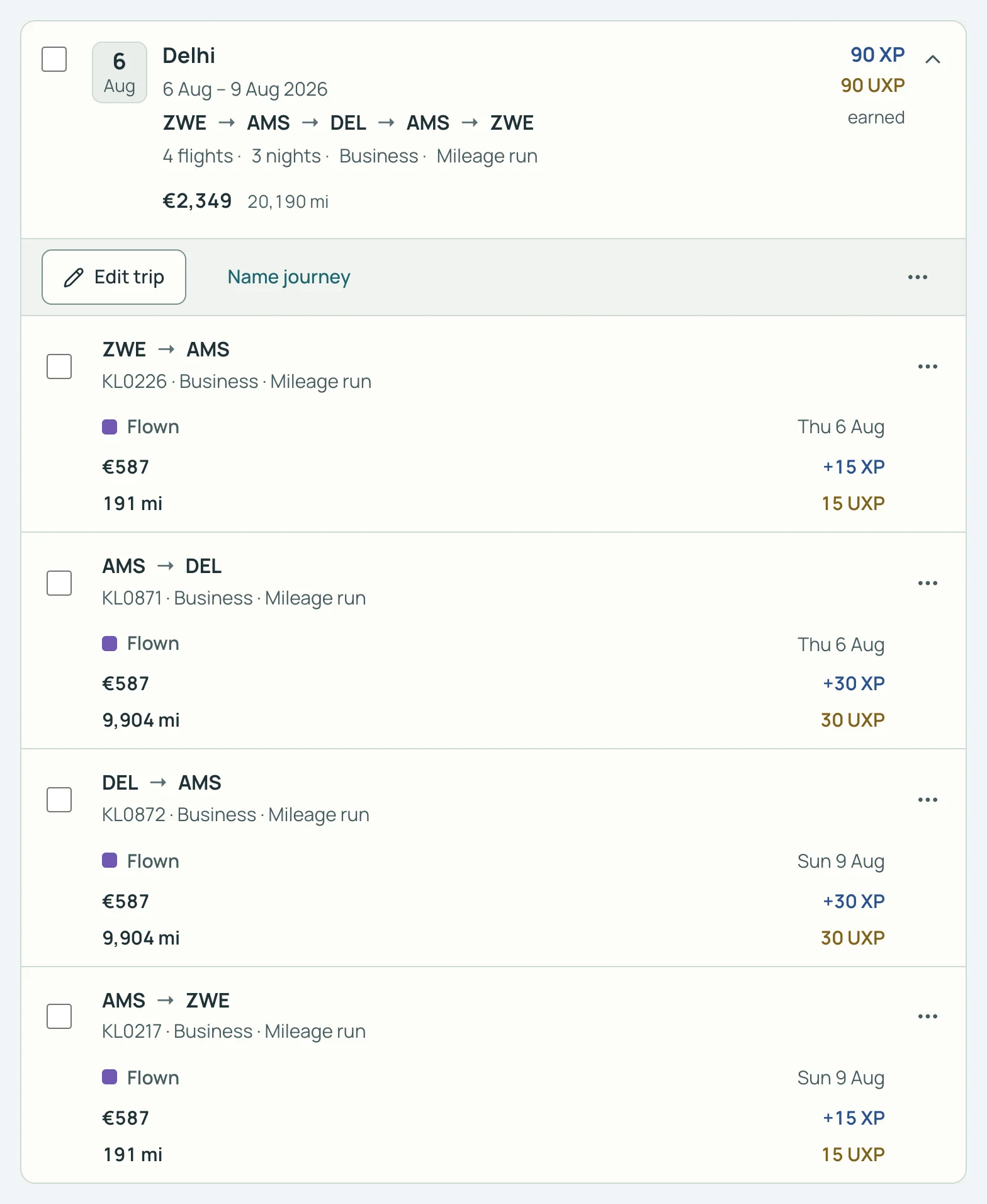Tick the checkbox for flight KL0871
Image resolution: width=987 pixels, height=1204 pixels.
point(59,583)
